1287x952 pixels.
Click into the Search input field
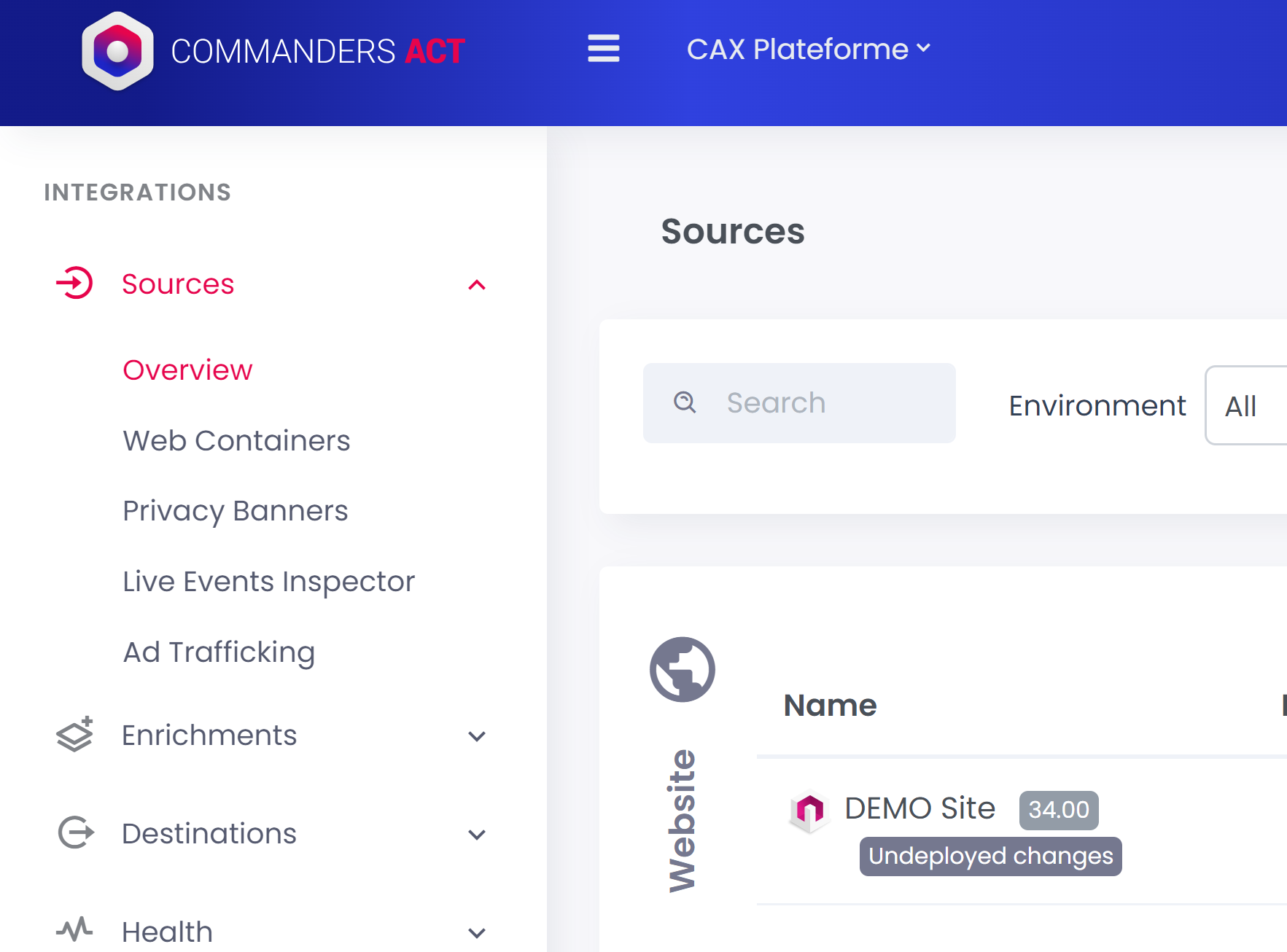[824, 403]
